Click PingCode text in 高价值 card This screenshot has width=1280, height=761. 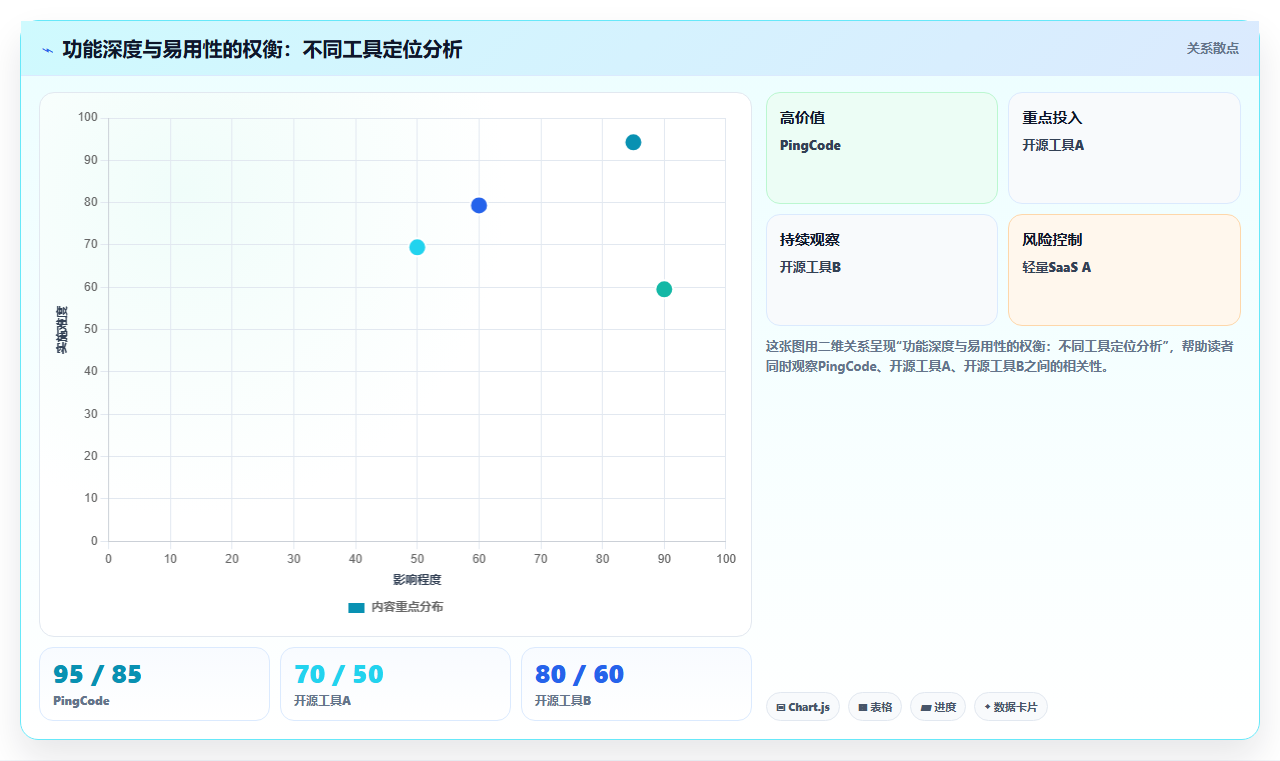[810, 145]
